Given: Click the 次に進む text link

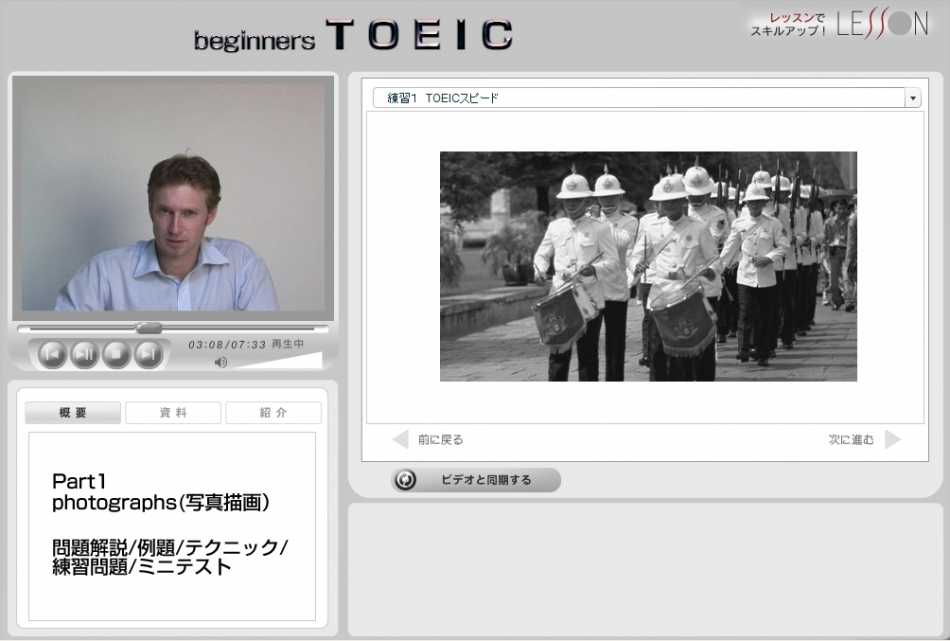Looking at the screenshot, I should coord(851,440).
